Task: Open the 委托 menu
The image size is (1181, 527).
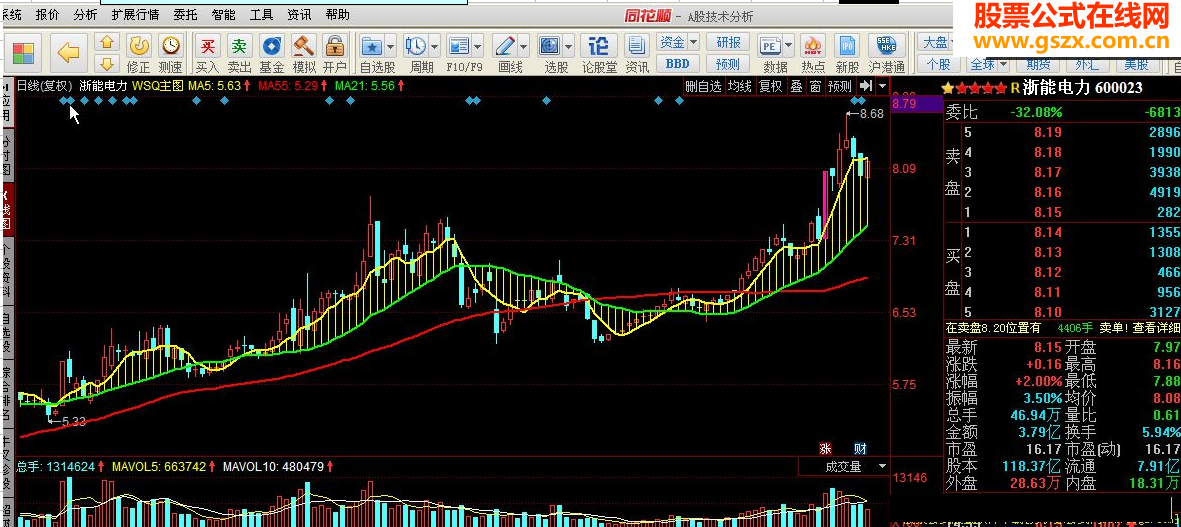Action: coord(185,14)
